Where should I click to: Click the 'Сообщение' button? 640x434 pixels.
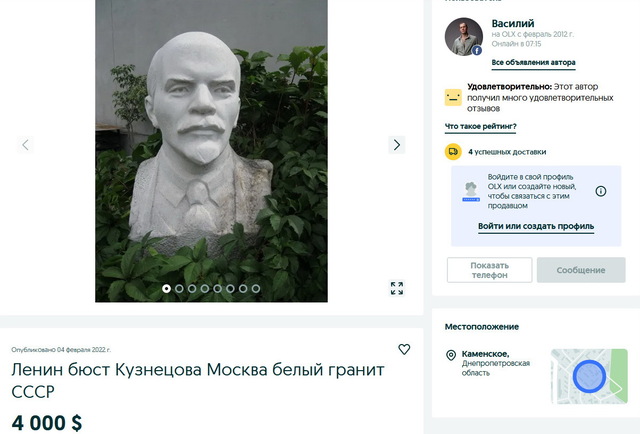(581, 270)
